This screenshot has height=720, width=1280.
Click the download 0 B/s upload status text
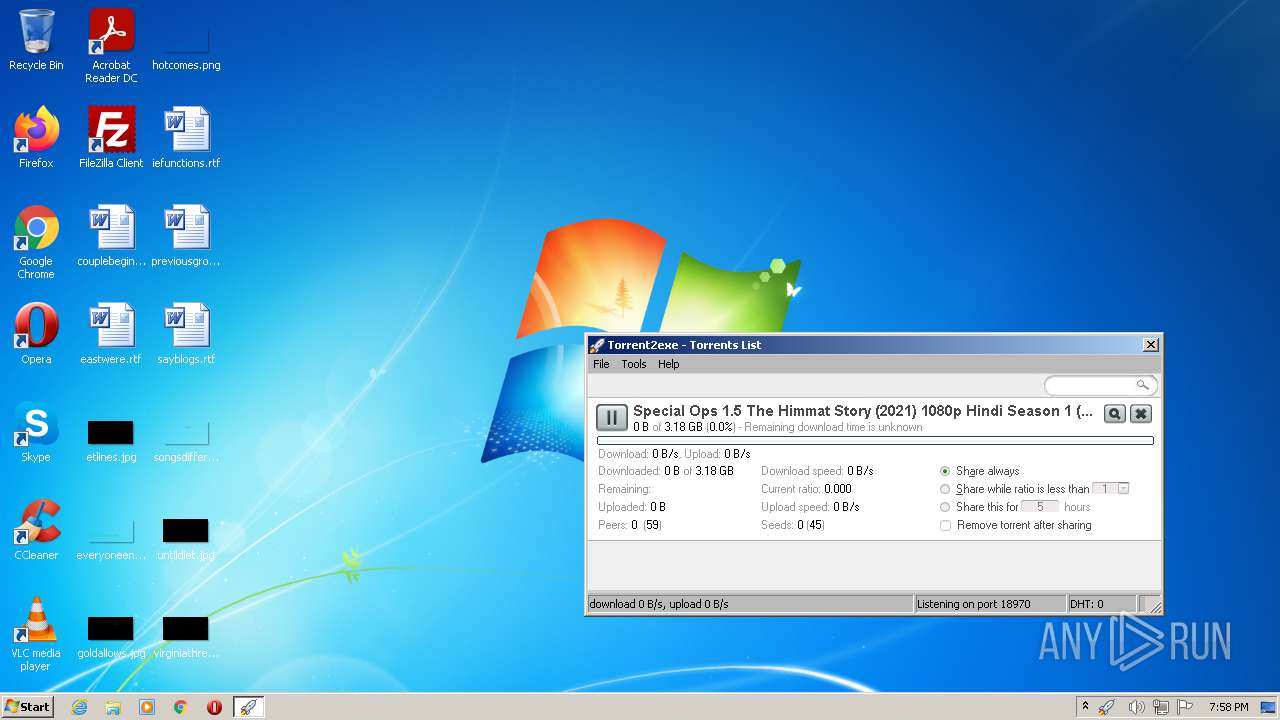(x=659, y=604)
